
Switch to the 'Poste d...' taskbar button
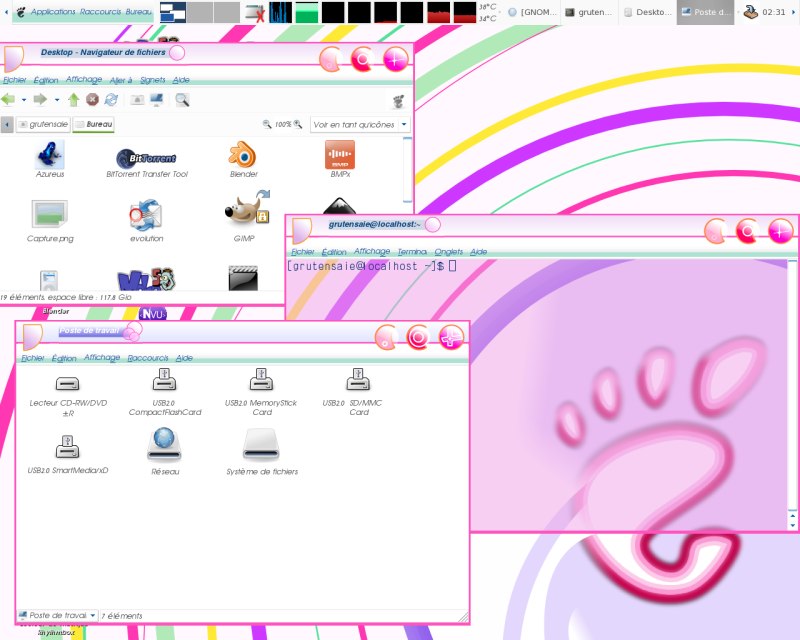coord(706,12)
